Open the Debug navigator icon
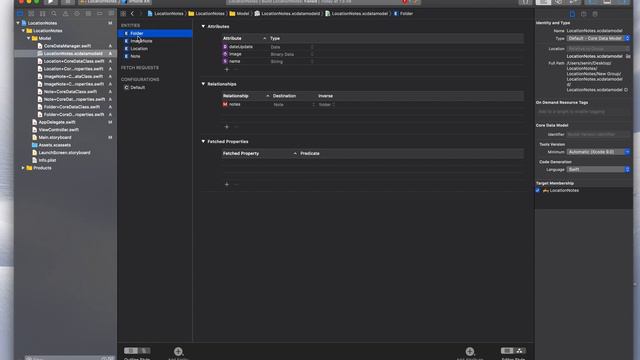Viewport: 640px width, 360px height. [88, 13]
